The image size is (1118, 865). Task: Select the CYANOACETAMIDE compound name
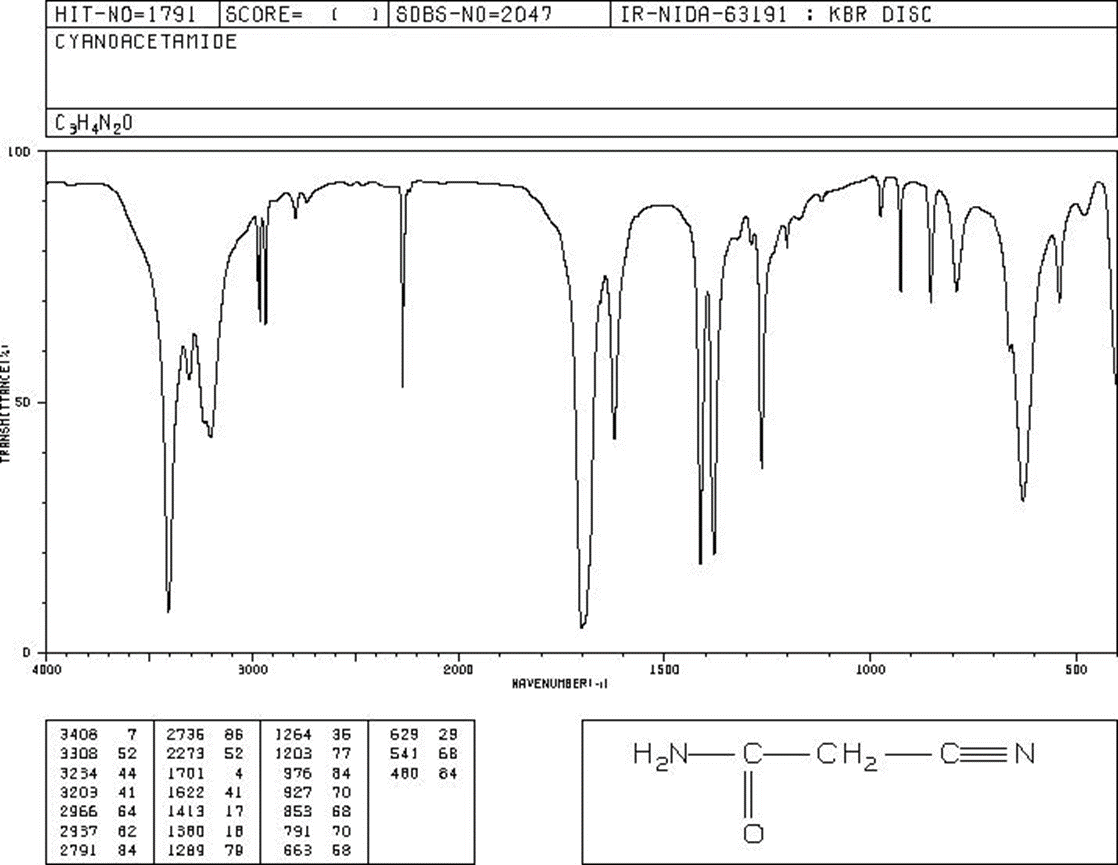point(145,42)
